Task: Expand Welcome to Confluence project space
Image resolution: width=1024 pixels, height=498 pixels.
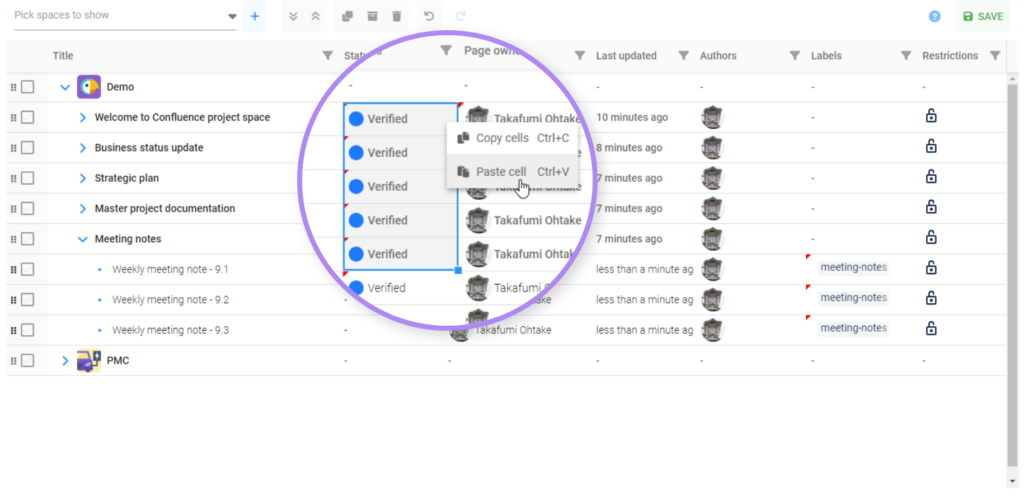Action: point(82,117)
